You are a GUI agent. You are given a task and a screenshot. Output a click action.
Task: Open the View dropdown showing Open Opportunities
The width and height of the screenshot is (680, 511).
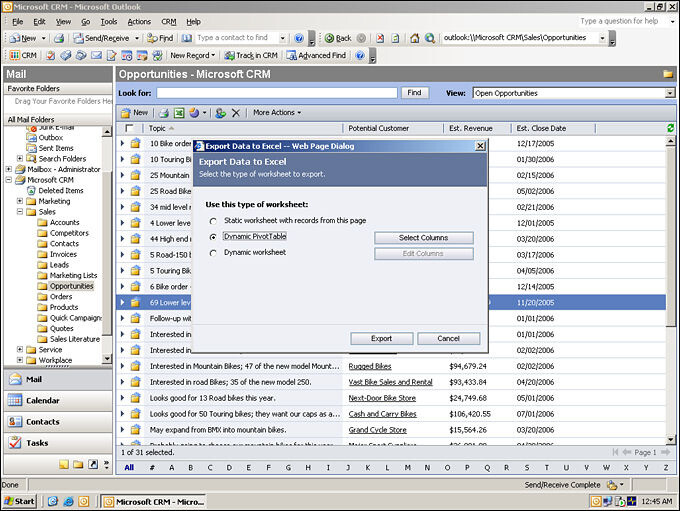point(670,93)
